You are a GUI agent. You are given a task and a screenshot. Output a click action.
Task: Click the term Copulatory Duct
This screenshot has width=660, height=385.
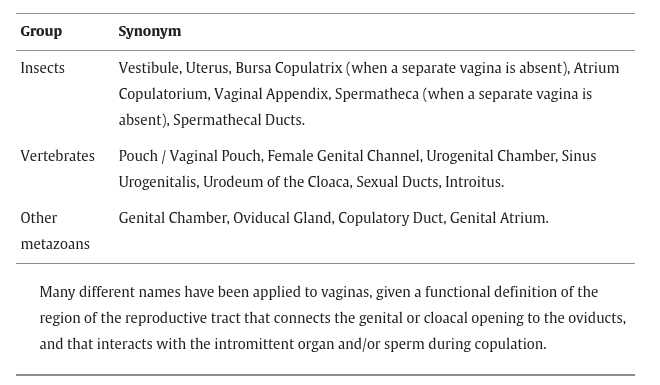390,218
